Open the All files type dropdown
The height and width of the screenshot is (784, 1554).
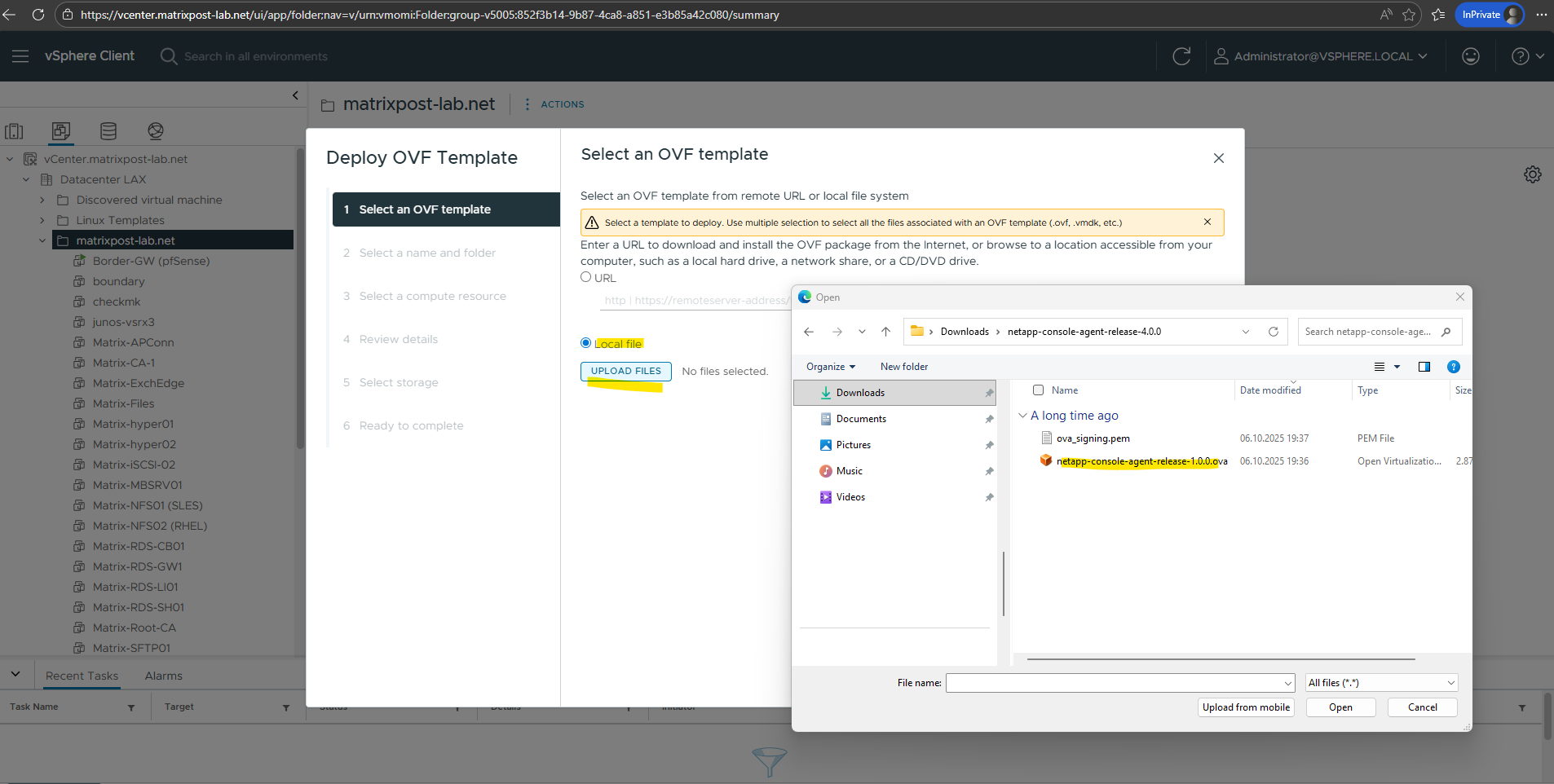[1381, 683]
